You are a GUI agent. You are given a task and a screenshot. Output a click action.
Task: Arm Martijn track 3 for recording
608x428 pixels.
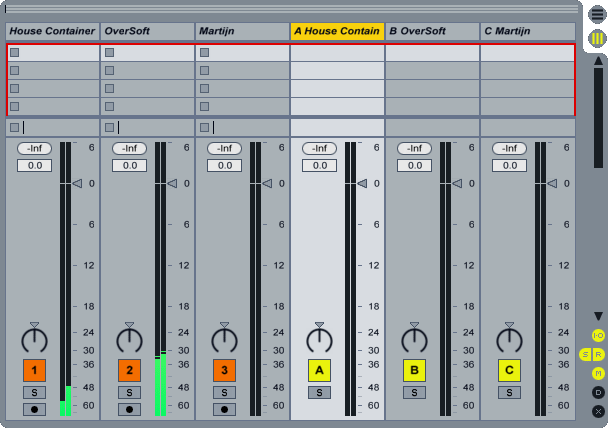(224, 409)
